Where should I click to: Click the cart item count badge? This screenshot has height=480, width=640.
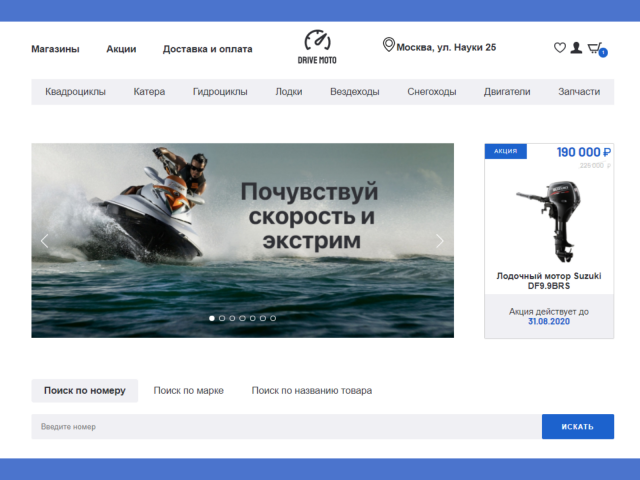pyautogui.click(x=603, y=53)
